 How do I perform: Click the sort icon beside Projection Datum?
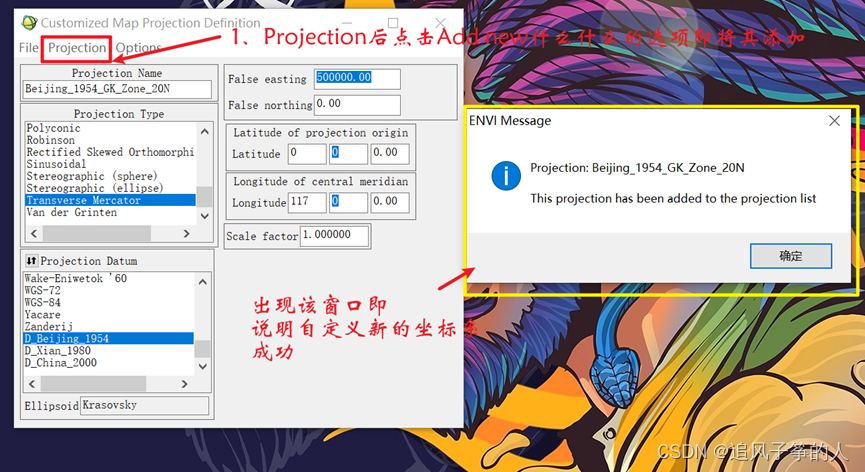[x=31, y=260]
